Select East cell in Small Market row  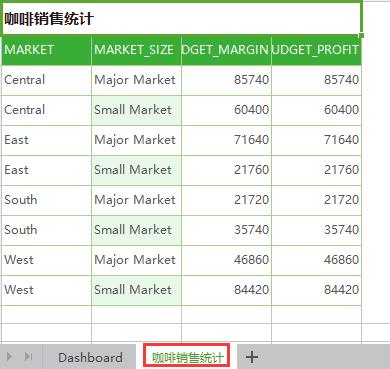[x=47, y=170]
